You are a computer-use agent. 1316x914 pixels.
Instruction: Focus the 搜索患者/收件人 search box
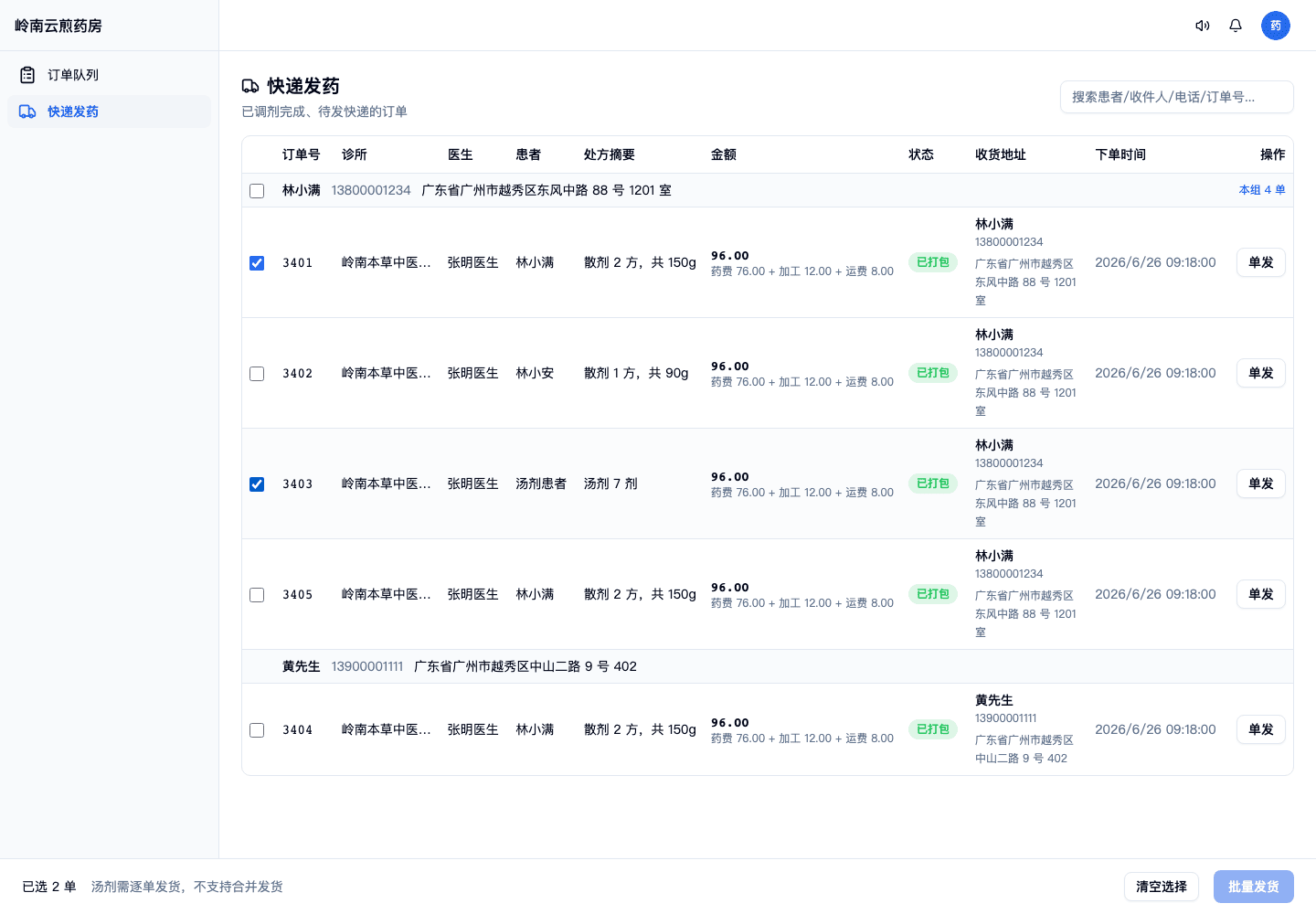[x=1177, y=97]
